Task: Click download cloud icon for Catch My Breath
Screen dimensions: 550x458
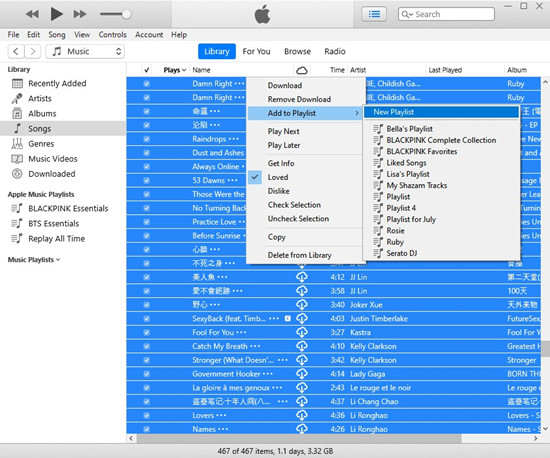Action: (x=302, y=346)
